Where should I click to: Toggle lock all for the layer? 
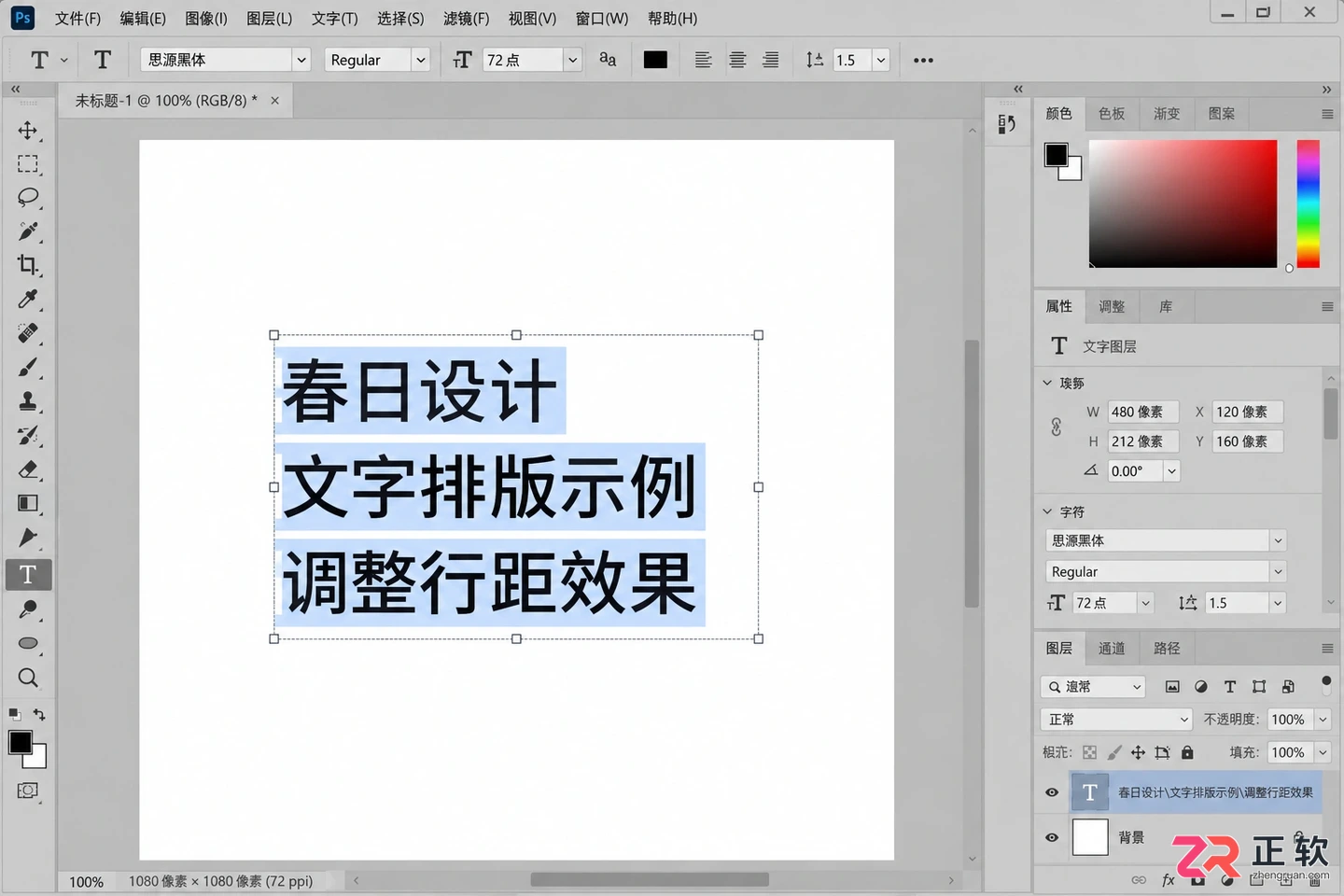coord(1187,752)
